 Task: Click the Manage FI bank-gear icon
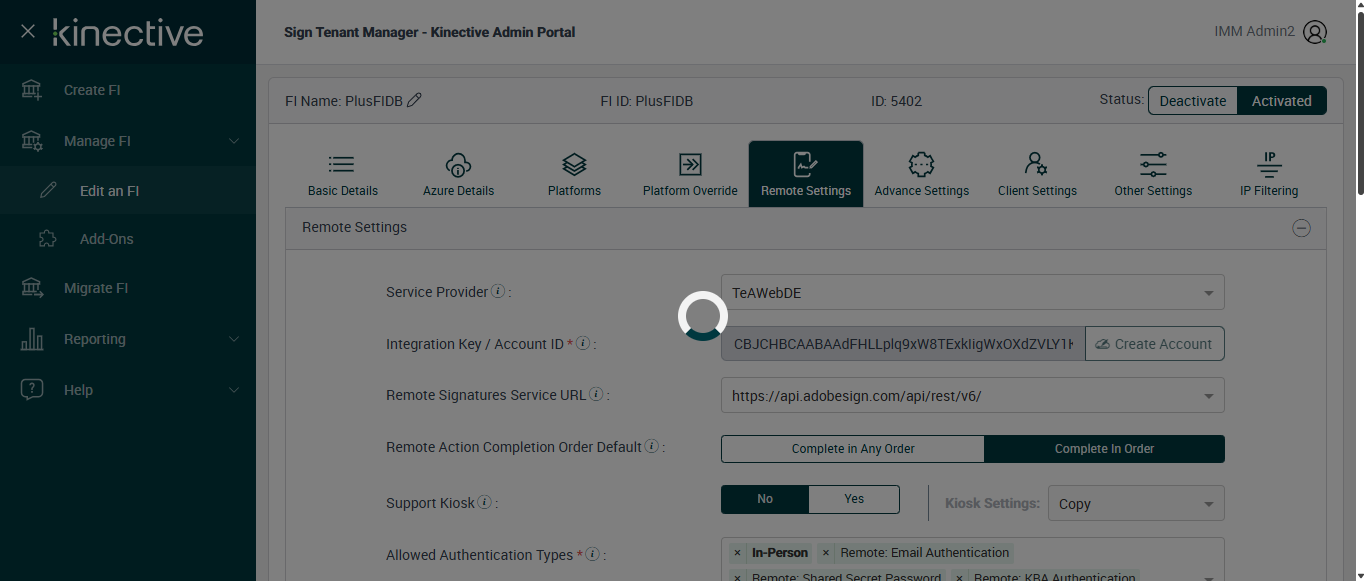32,141
